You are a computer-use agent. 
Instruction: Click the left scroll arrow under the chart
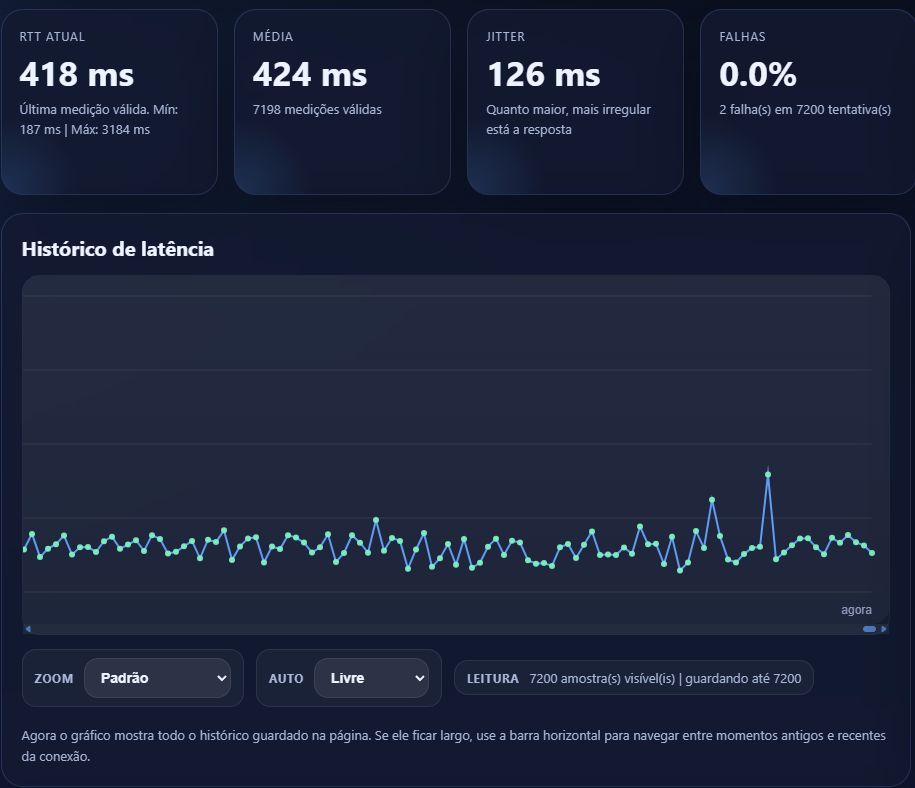point(28,629)
